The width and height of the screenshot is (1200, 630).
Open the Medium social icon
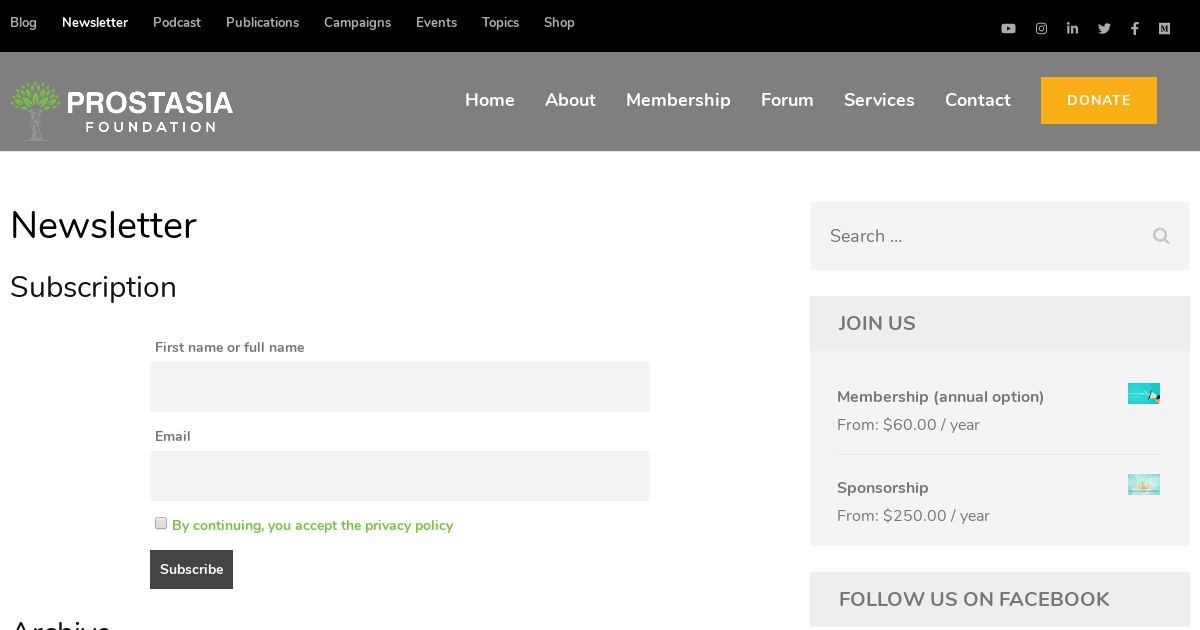[1164, 29]
